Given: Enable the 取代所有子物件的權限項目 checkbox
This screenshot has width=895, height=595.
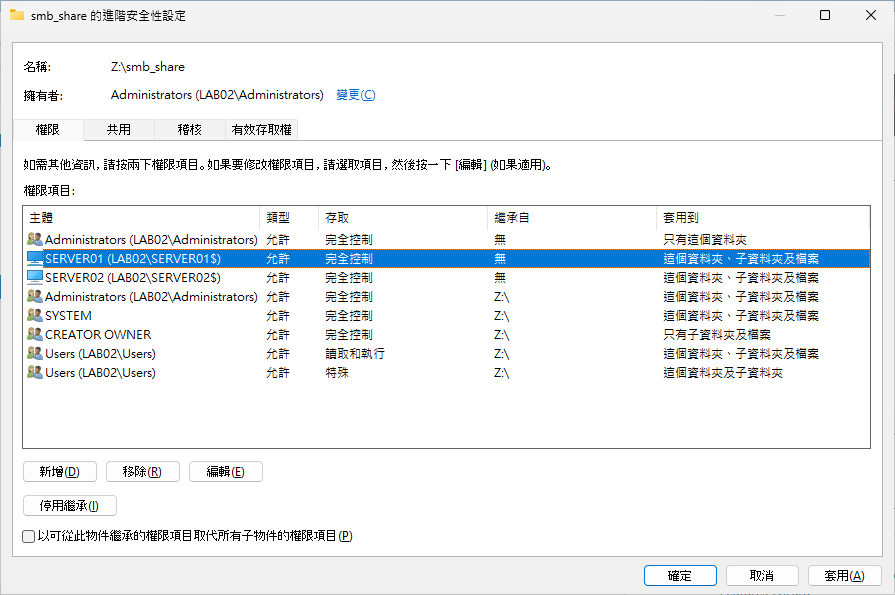Looking at the screenshot, I should click(x=29, y=536).
